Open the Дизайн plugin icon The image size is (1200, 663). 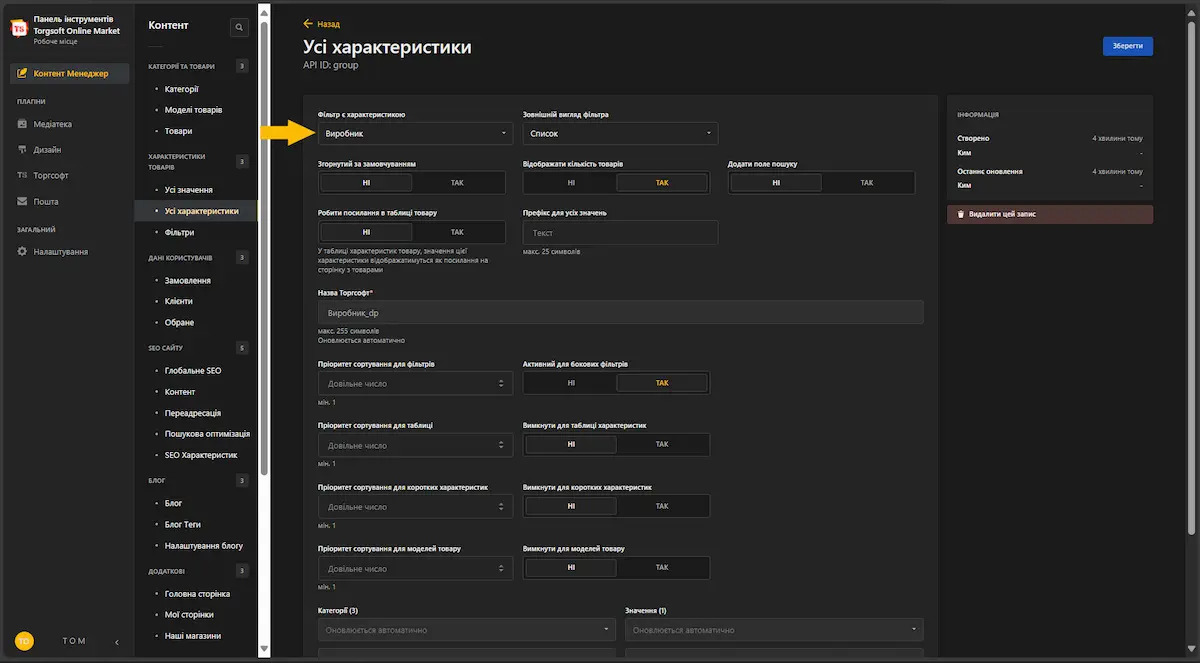22,150
